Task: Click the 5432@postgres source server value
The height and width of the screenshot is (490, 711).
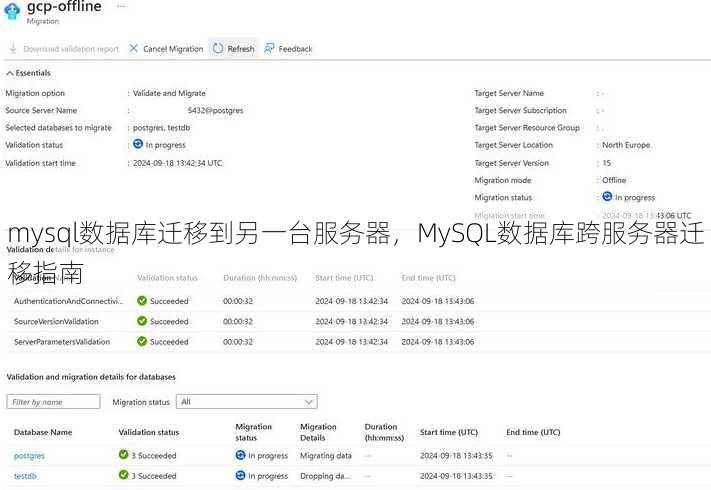Action: point(215,110)
